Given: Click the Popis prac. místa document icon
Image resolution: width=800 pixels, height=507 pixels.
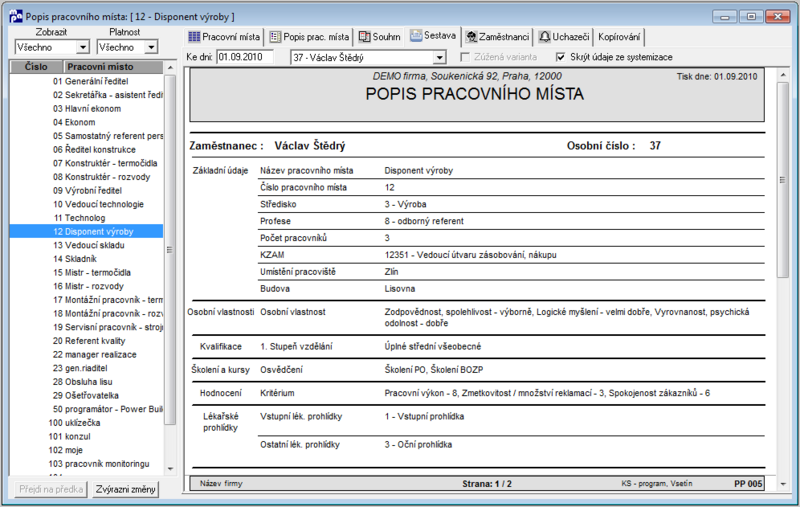Looking at the screenshot, I should tap(276, 37).
